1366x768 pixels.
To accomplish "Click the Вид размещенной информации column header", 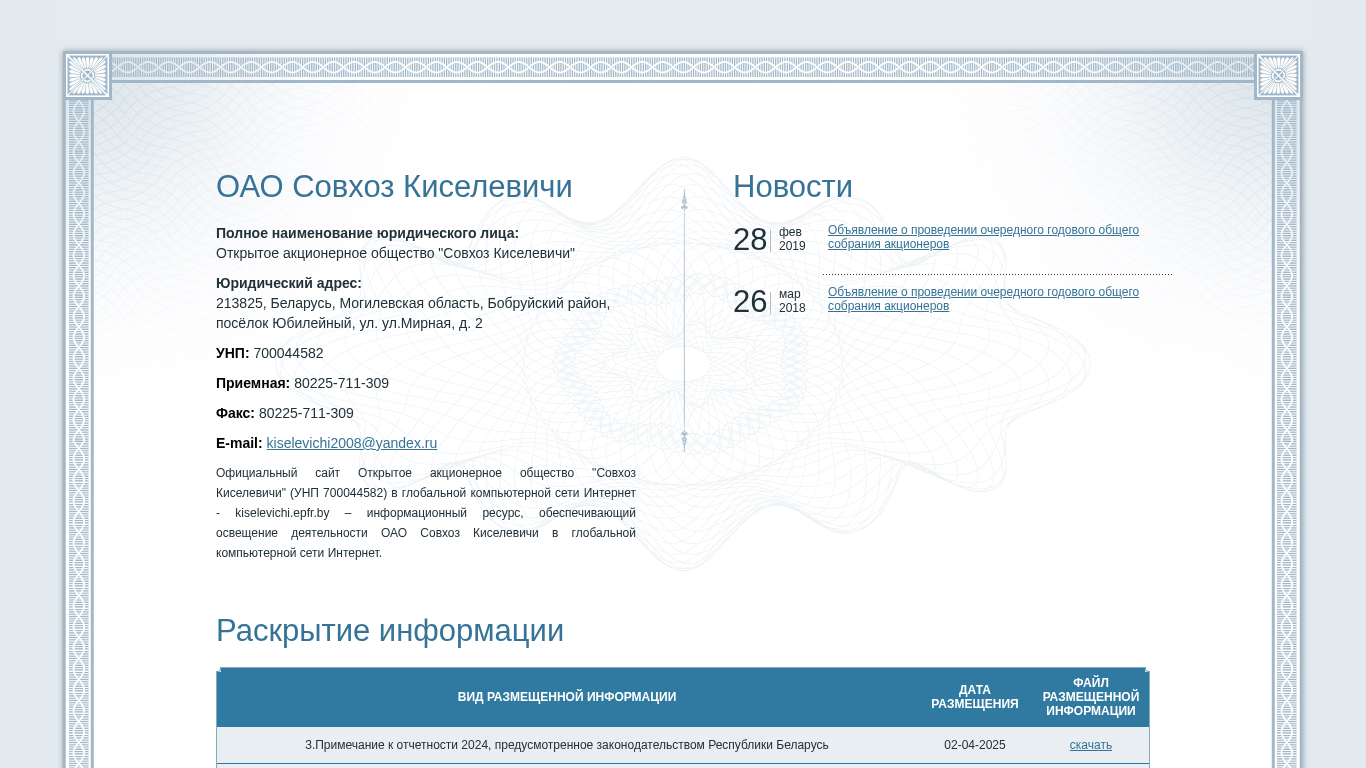I will [x=567, y=697].
